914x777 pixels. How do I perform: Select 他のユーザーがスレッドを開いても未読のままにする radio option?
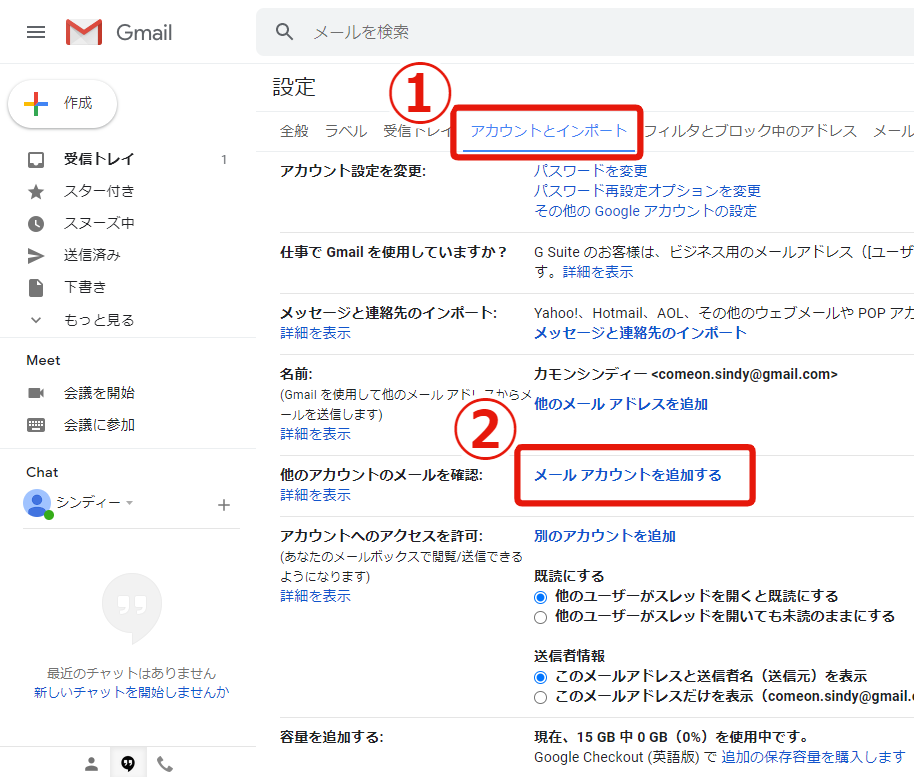541,617
